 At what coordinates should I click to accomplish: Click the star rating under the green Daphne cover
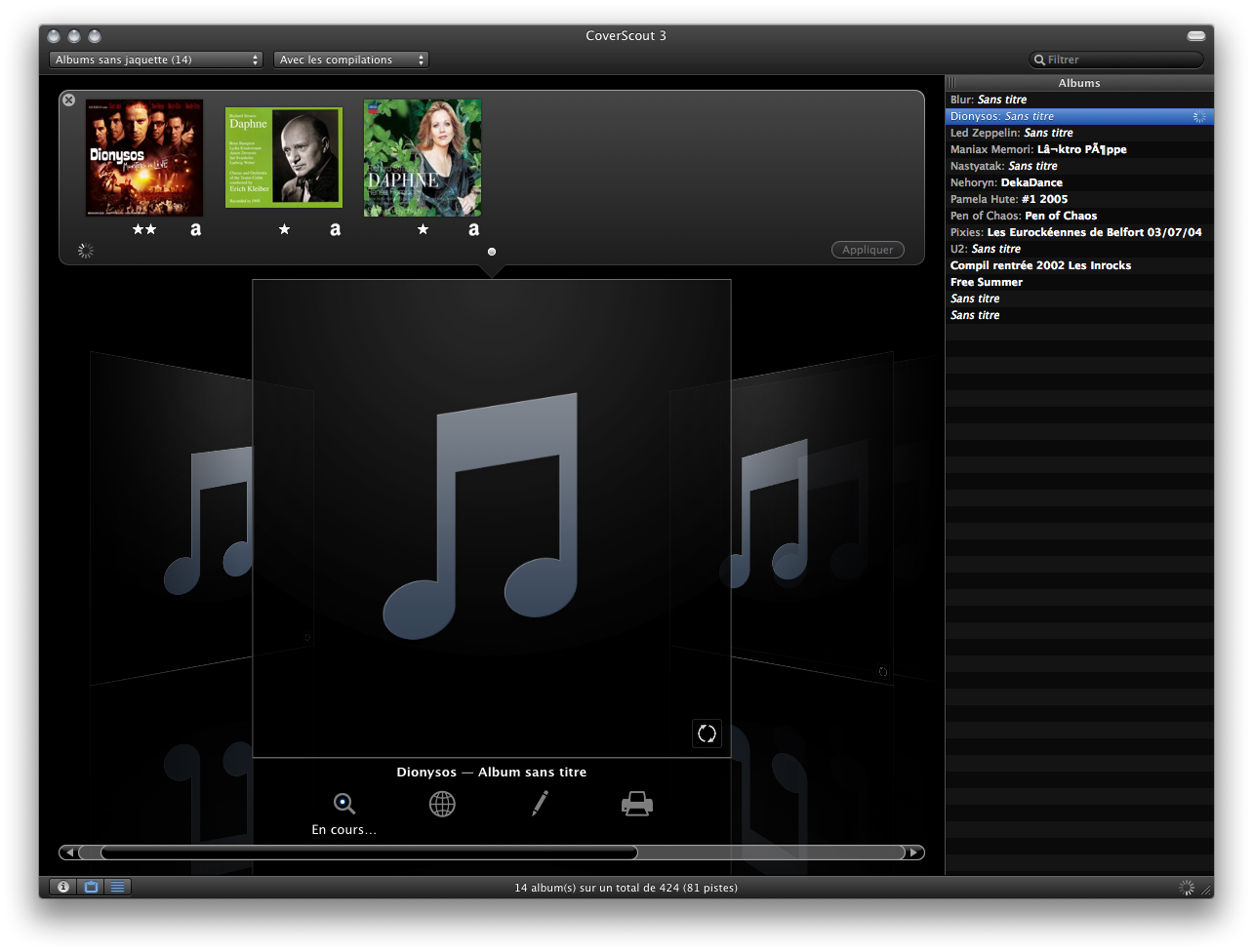point(284,229)
